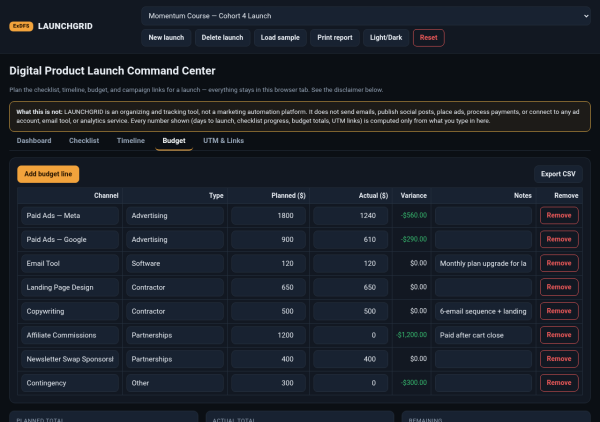Open Type dropdown for Affiliate Commissions

click(175, 335)
